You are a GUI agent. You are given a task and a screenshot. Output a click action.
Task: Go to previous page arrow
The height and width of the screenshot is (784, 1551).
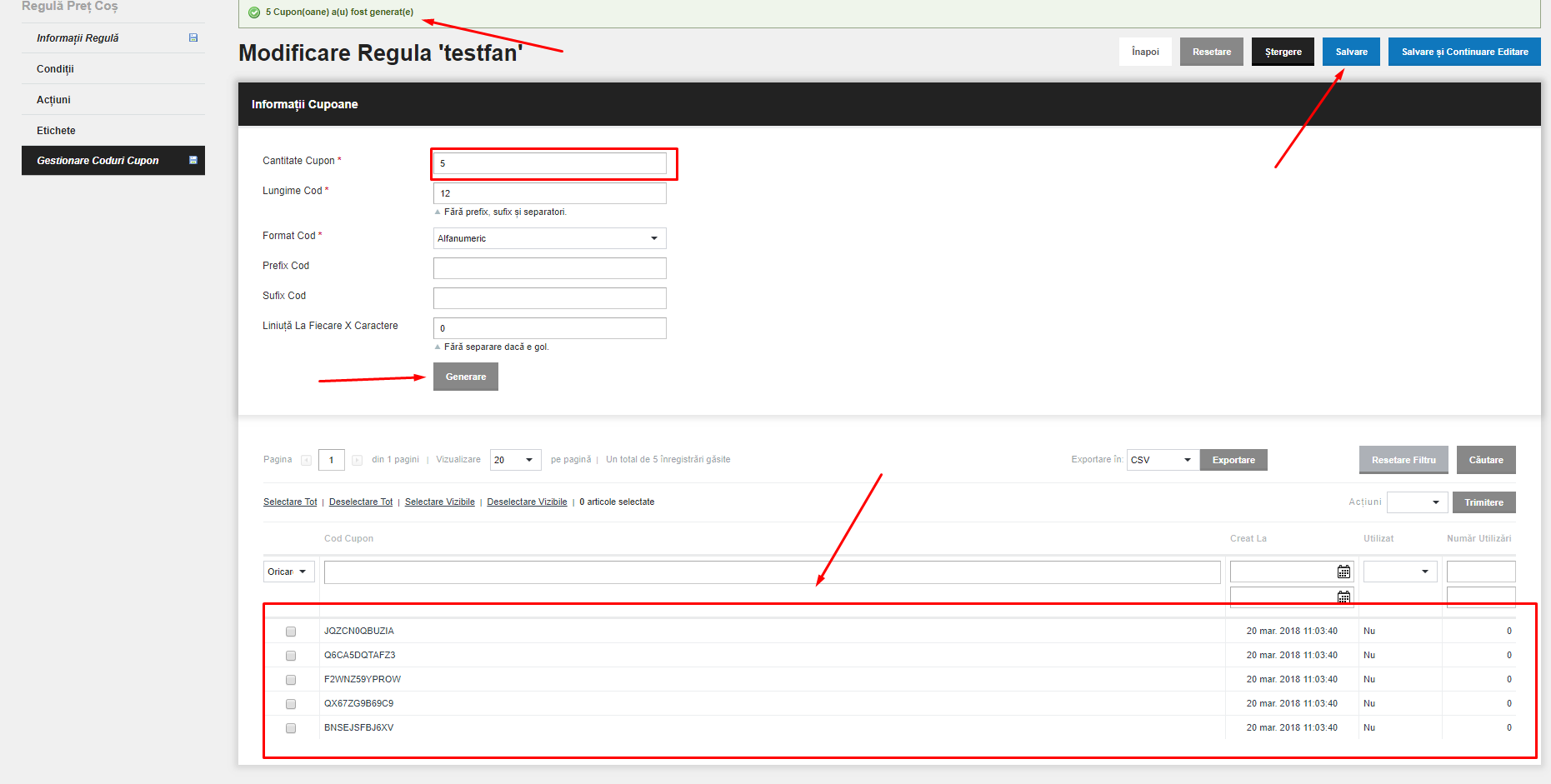coord(306,460)
